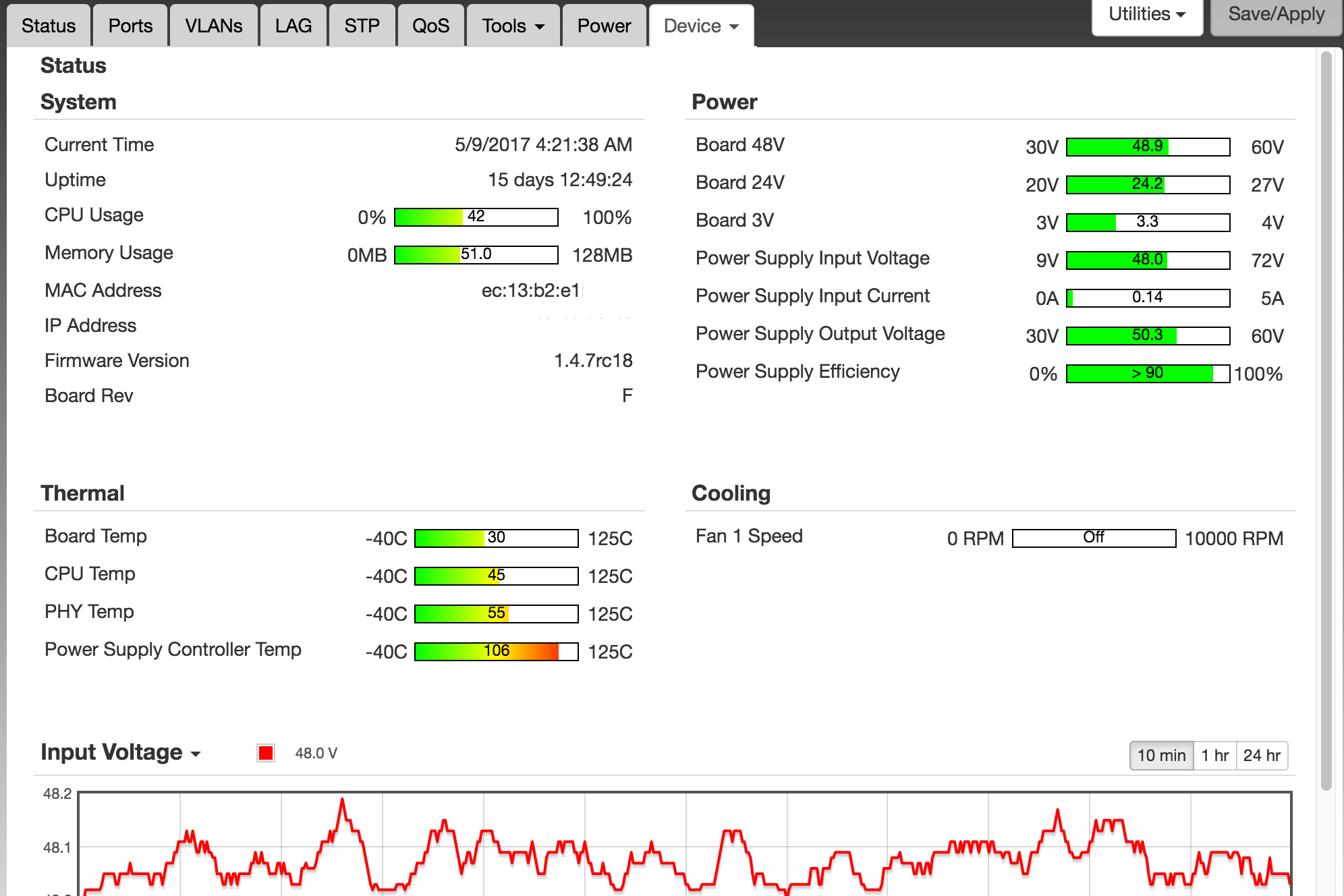Open the Ports tab
This screenshot has height=896, width=1344.
click(x=130, y=26)
